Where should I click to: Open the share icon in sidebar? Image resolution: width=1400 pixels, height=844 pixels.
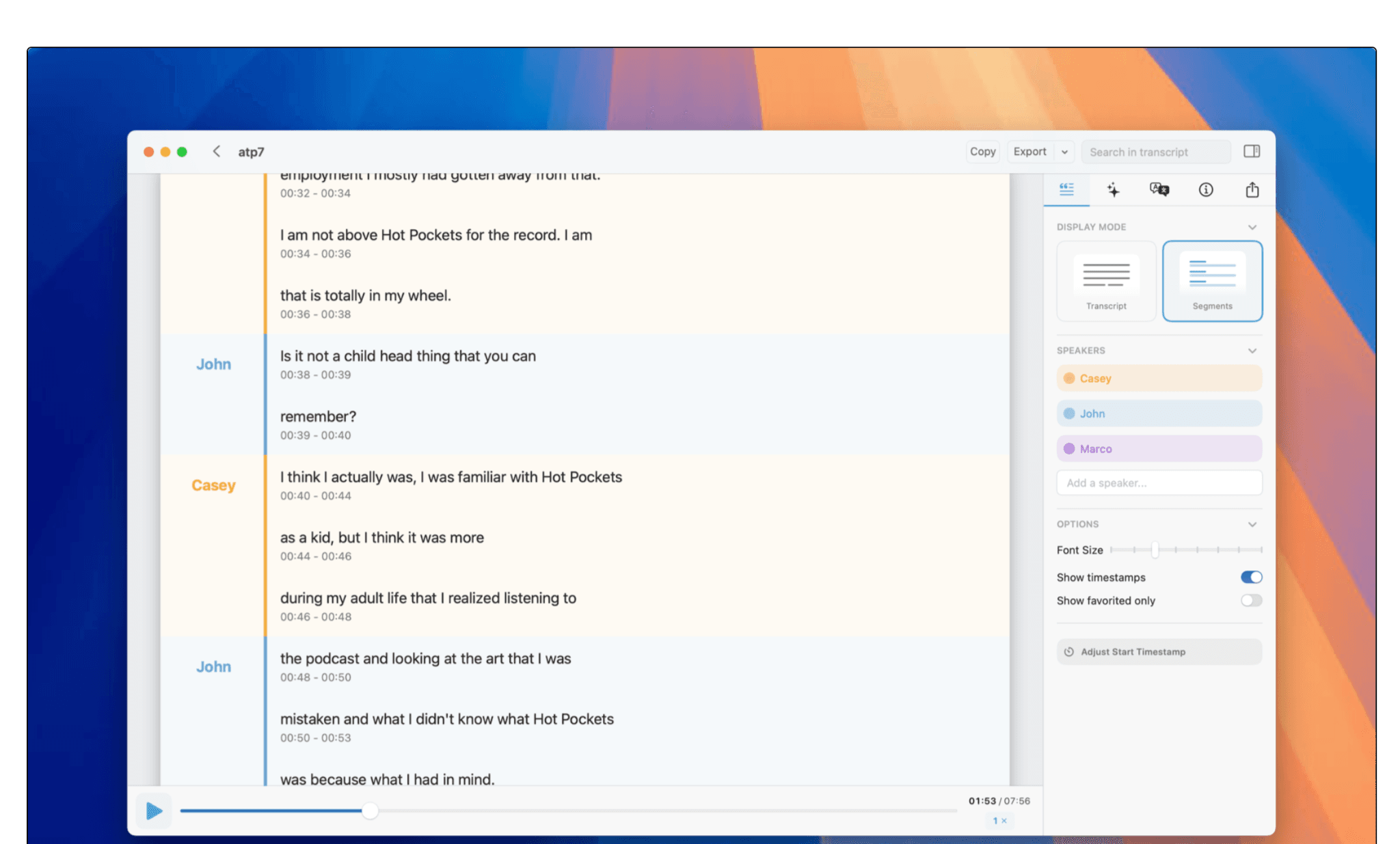coord(1252,190)
